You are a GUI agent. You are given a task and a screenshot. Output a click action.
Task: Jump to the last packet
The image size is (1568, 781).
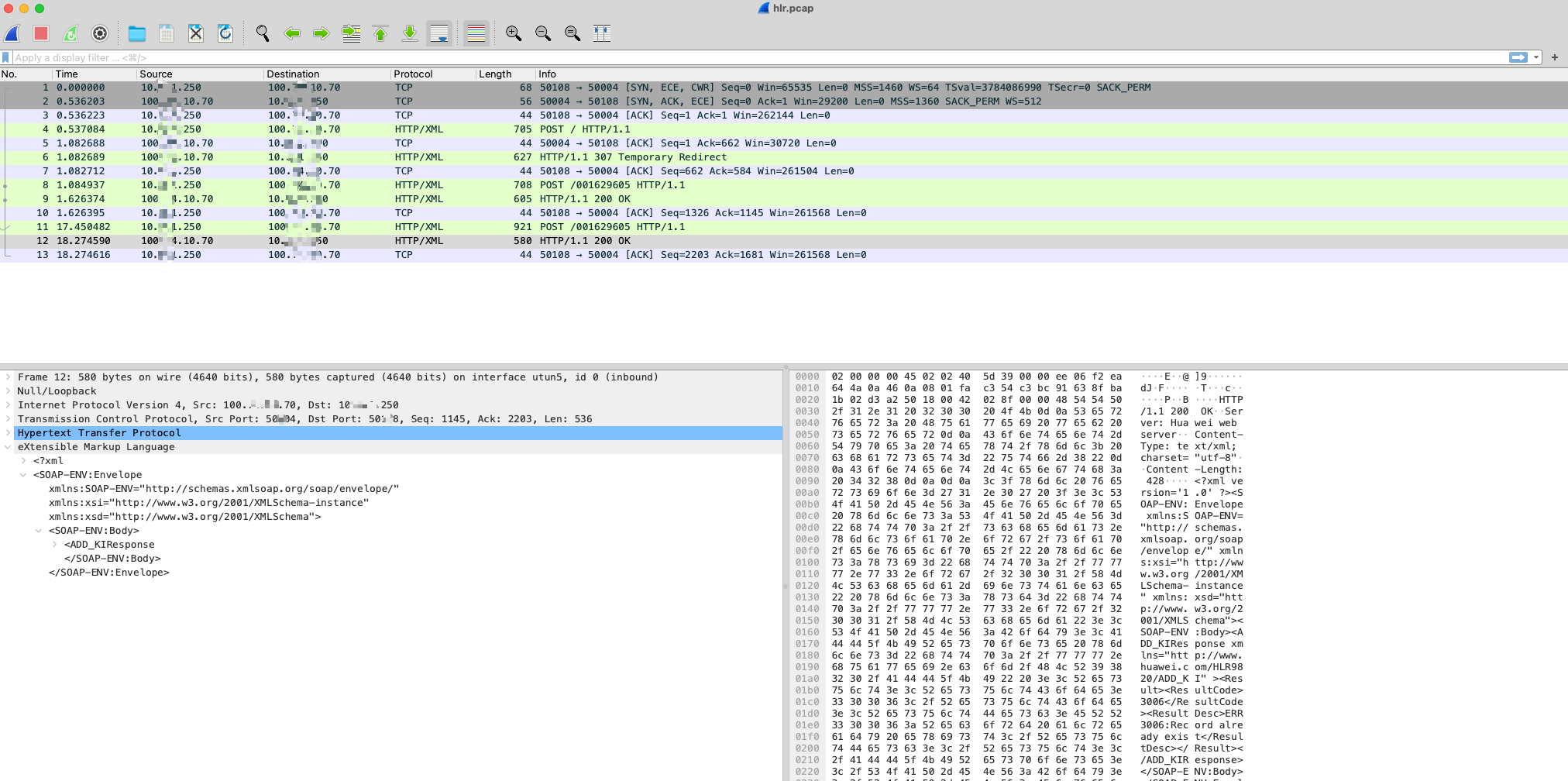(410, 33)
